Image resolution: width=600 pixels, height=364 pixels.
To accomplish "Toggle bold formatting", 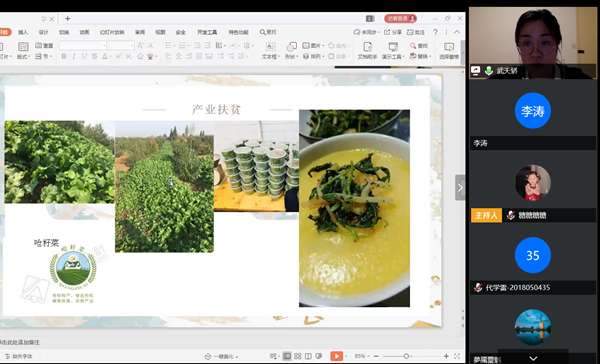I will pos(64,57).
